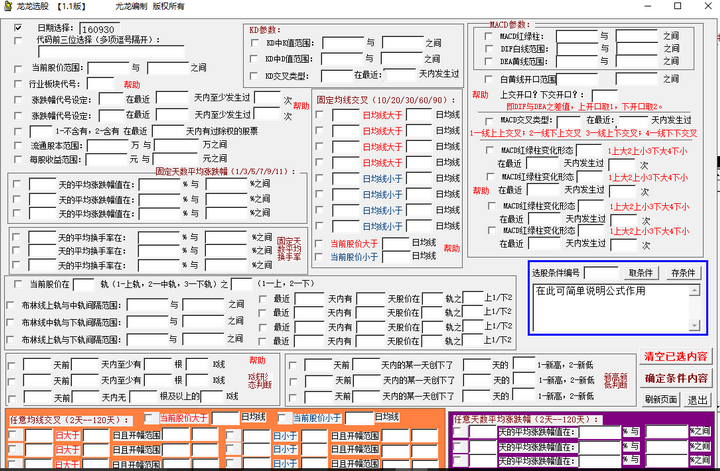Click the 取条件 button
Image resolution: width=720 pixels, height=471 pixels.
pos(641,273)
